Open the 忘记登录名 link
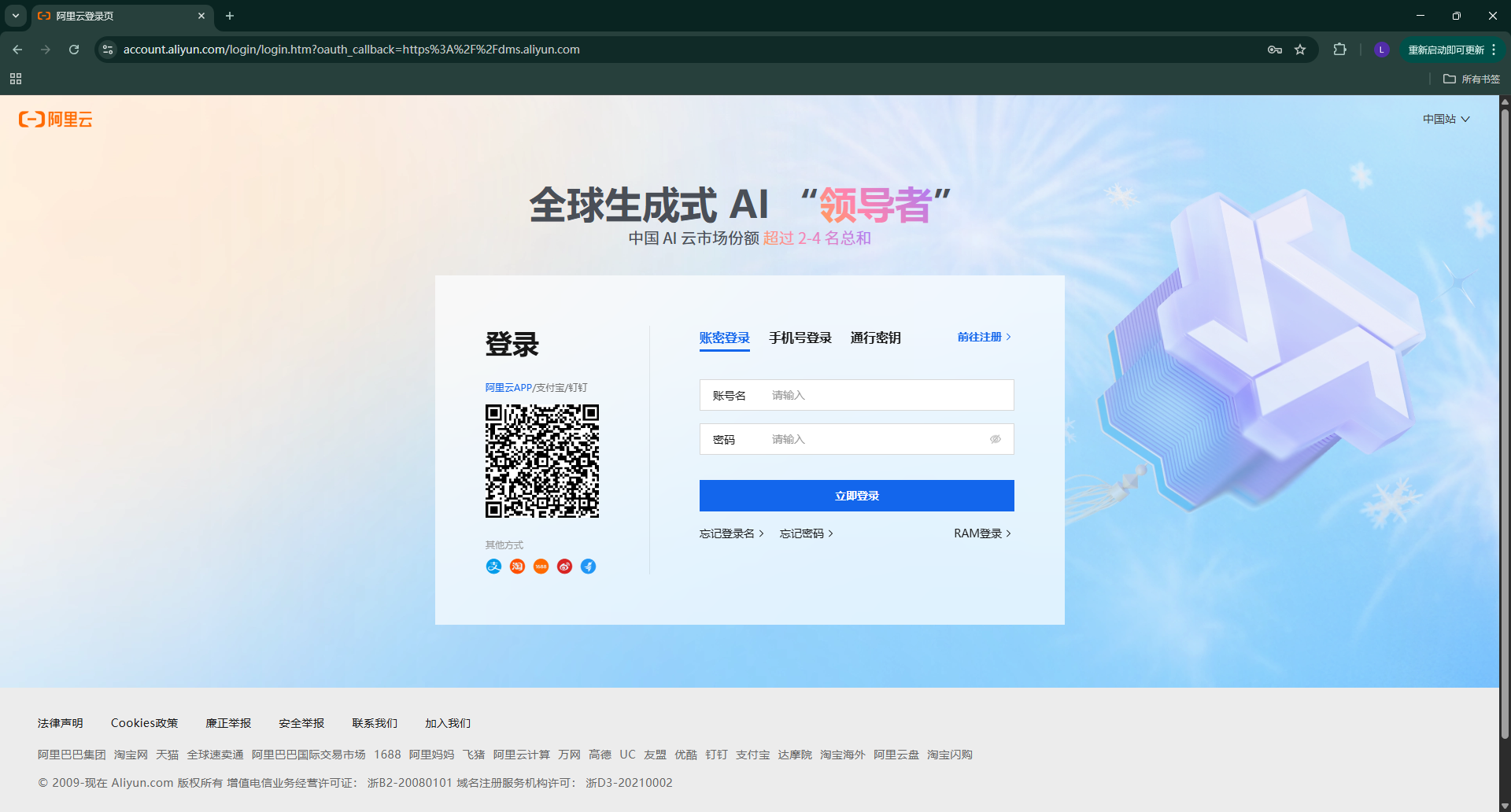1511x812 pixels. 732,533
